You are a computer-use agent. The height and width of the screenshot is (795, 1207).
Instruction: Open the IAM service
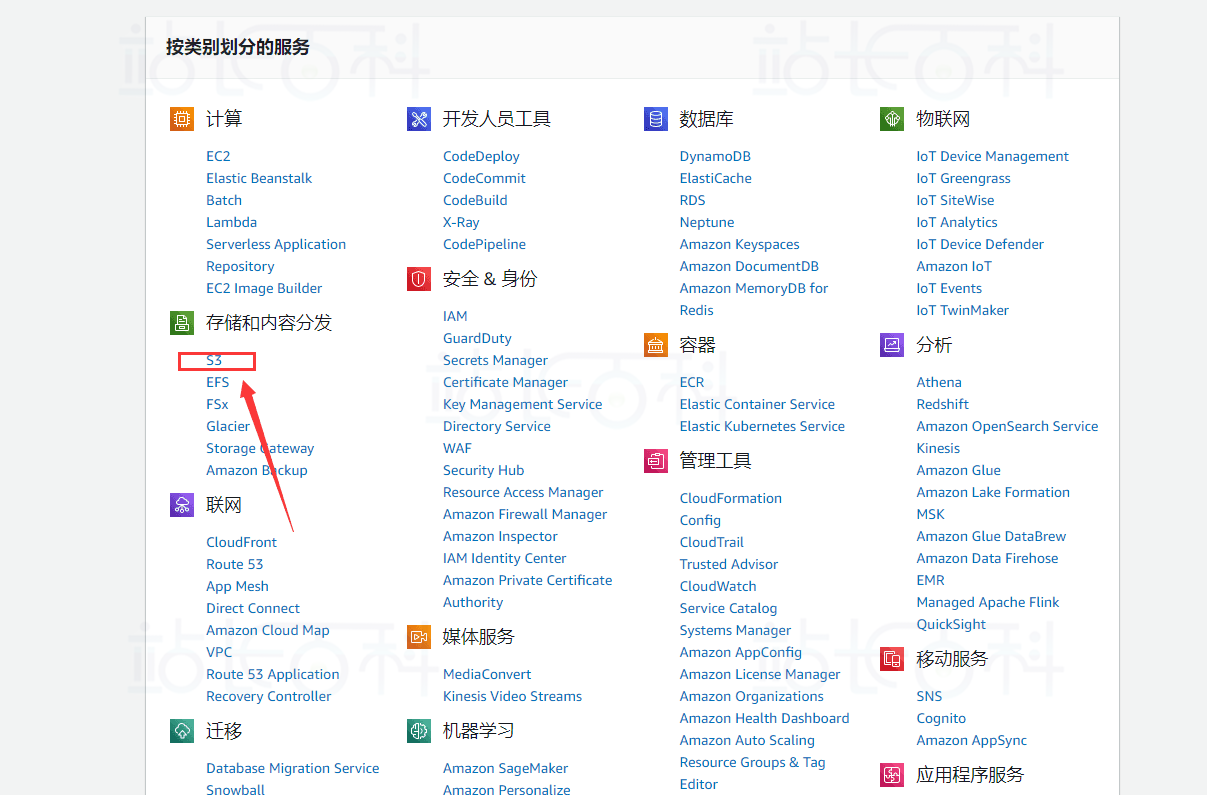(x=455, y=316)
